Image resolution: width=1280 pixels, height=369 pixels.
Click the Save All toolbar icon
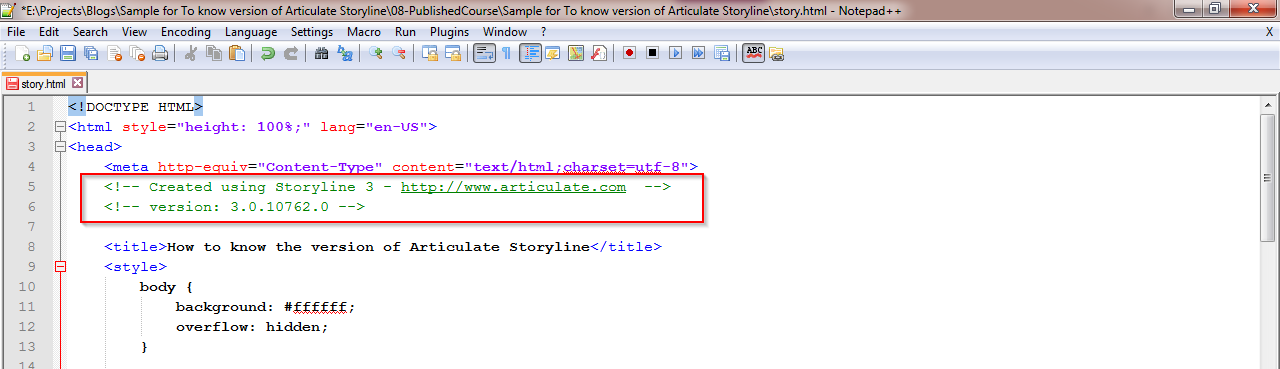tap(91, 53)
